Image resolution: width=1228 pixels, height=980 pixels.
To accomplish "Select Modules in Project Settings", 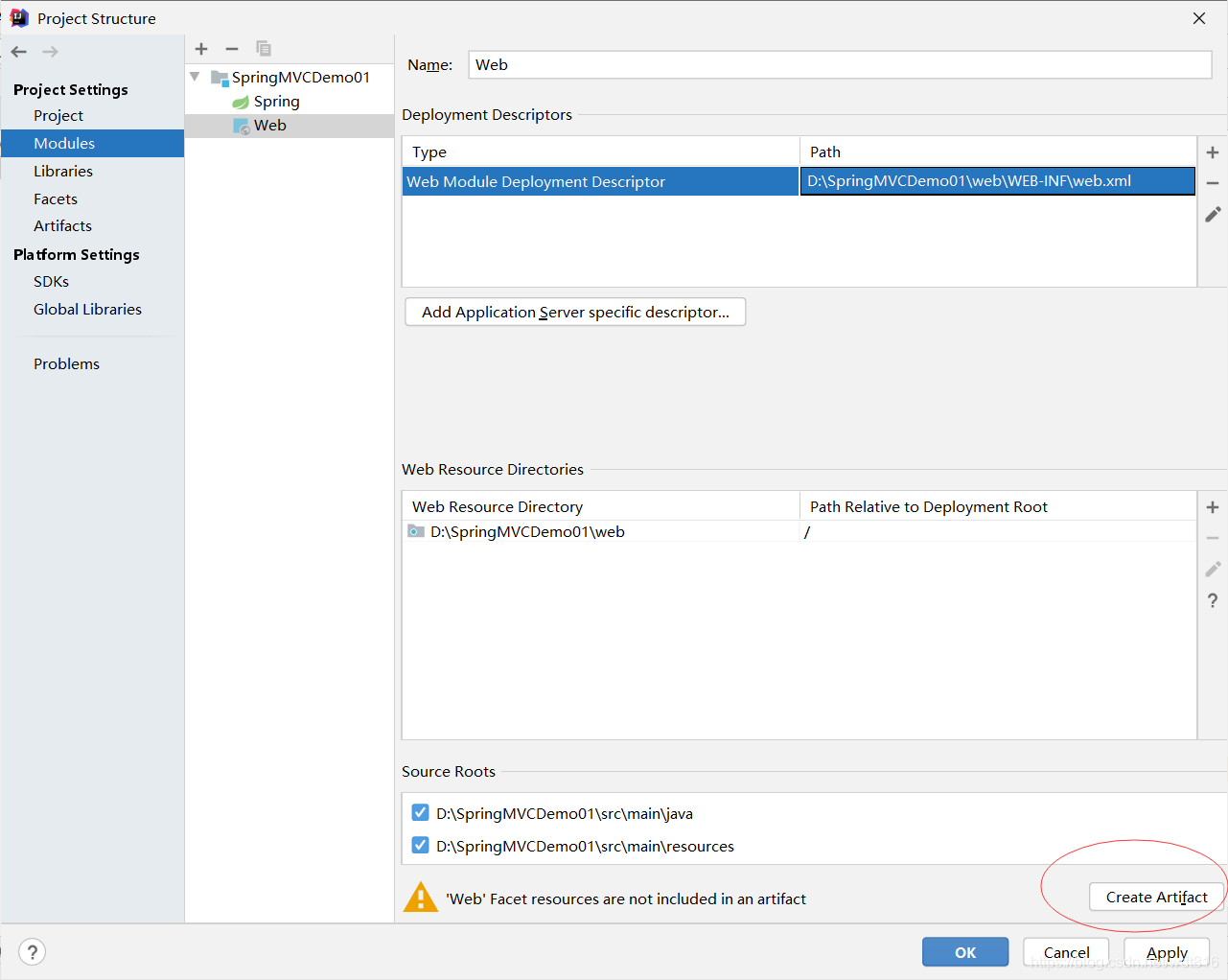I will [x=92, y=143].
